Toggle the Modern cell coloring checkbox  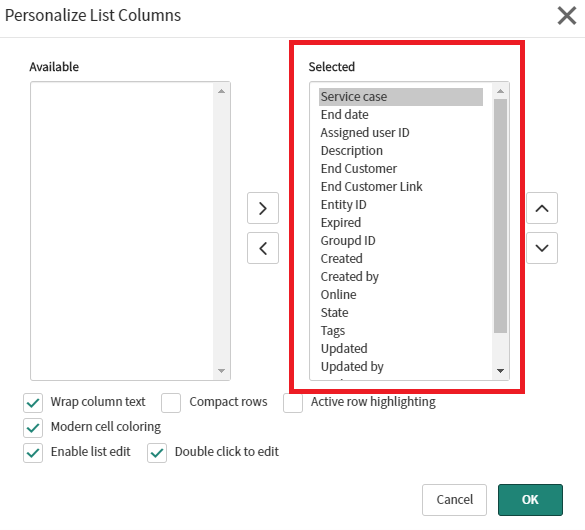[33, 427]
